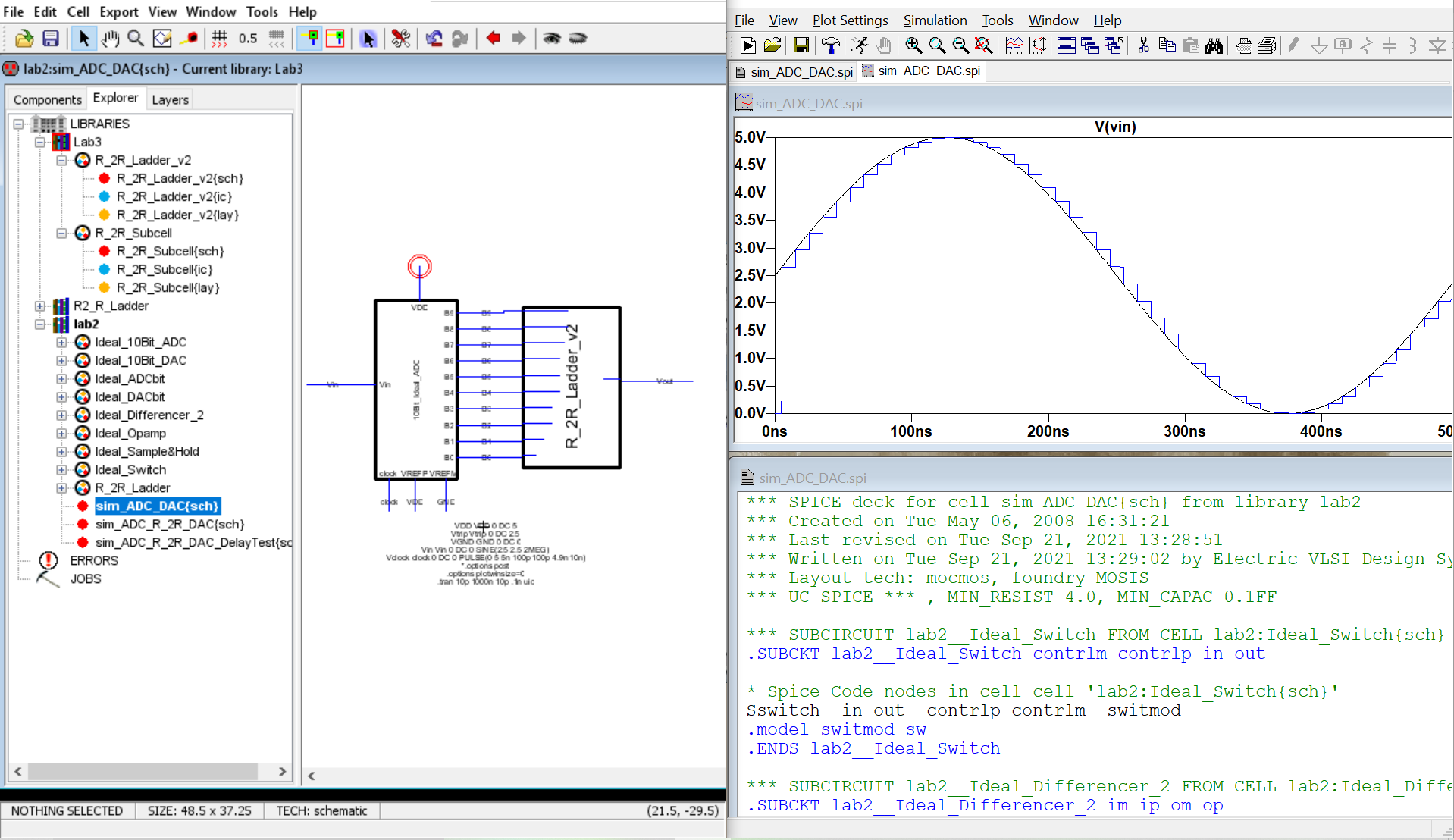
Task: Expand the R2_R_Ladder library node
Action: 40,306
